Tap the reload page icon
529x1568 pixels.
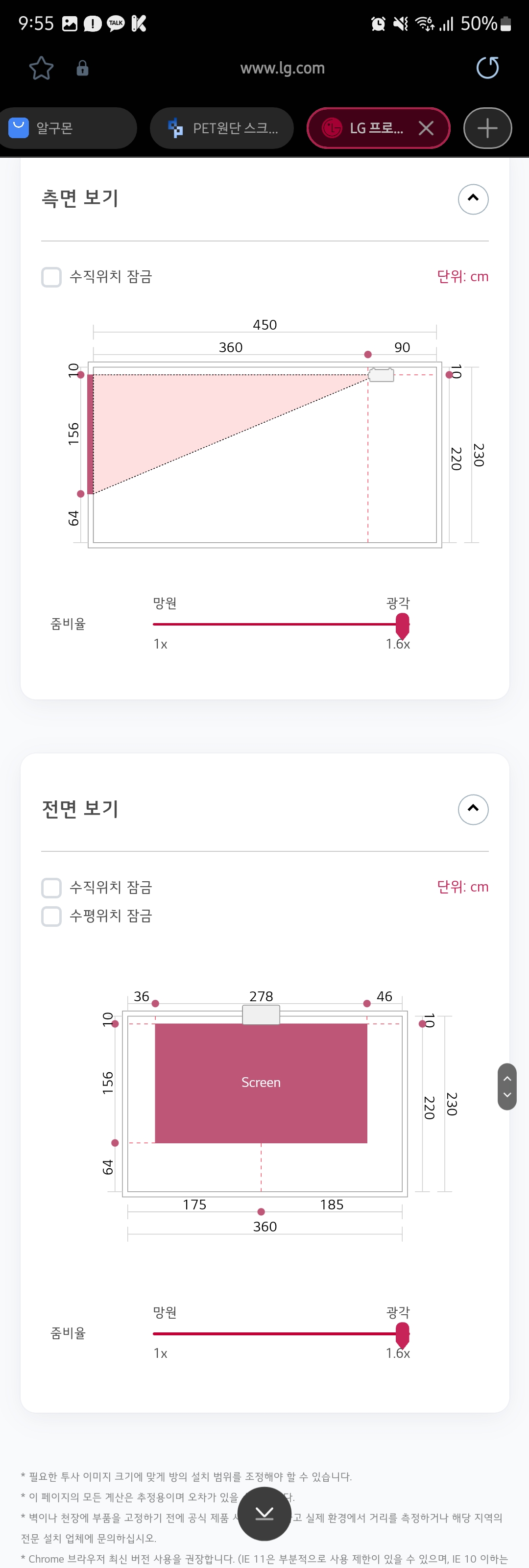click(x=487, y=68)
